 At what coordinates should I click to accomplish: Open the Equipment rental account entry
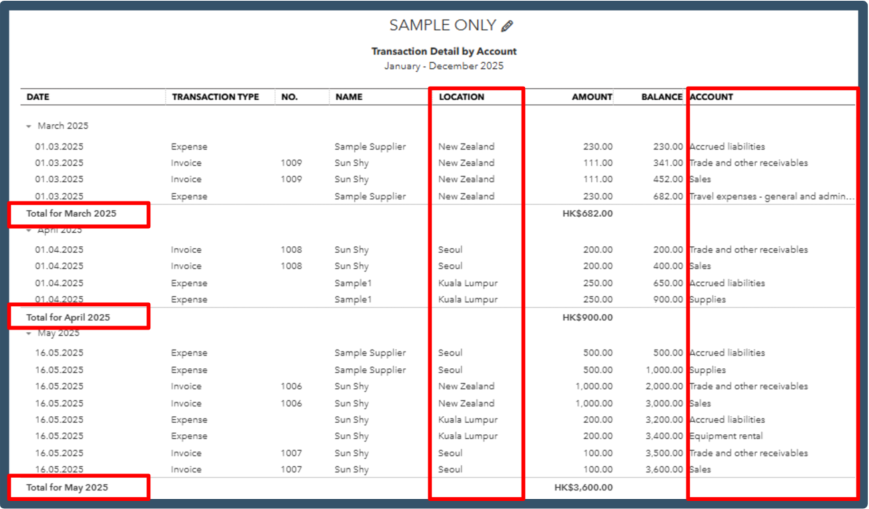[726, 436]
